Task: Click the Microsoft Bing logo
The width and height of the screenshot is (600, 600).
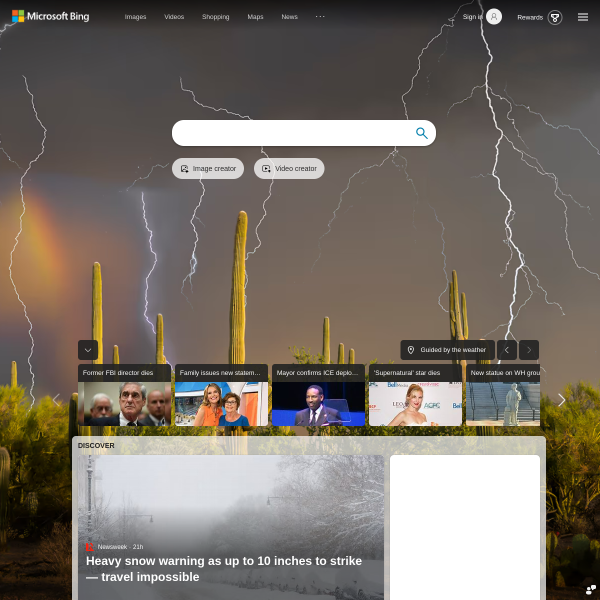Action: 51,16
